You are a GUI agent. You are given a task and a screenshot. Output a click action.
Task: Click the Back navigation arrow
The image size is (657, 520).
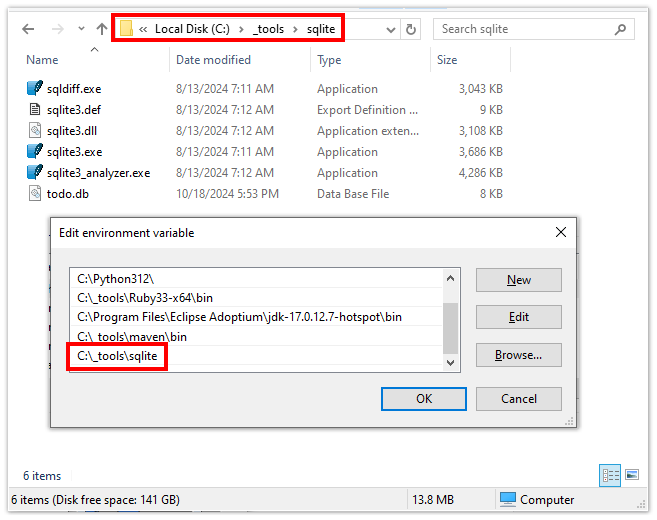pyautogui.click(x=27, y=29)
